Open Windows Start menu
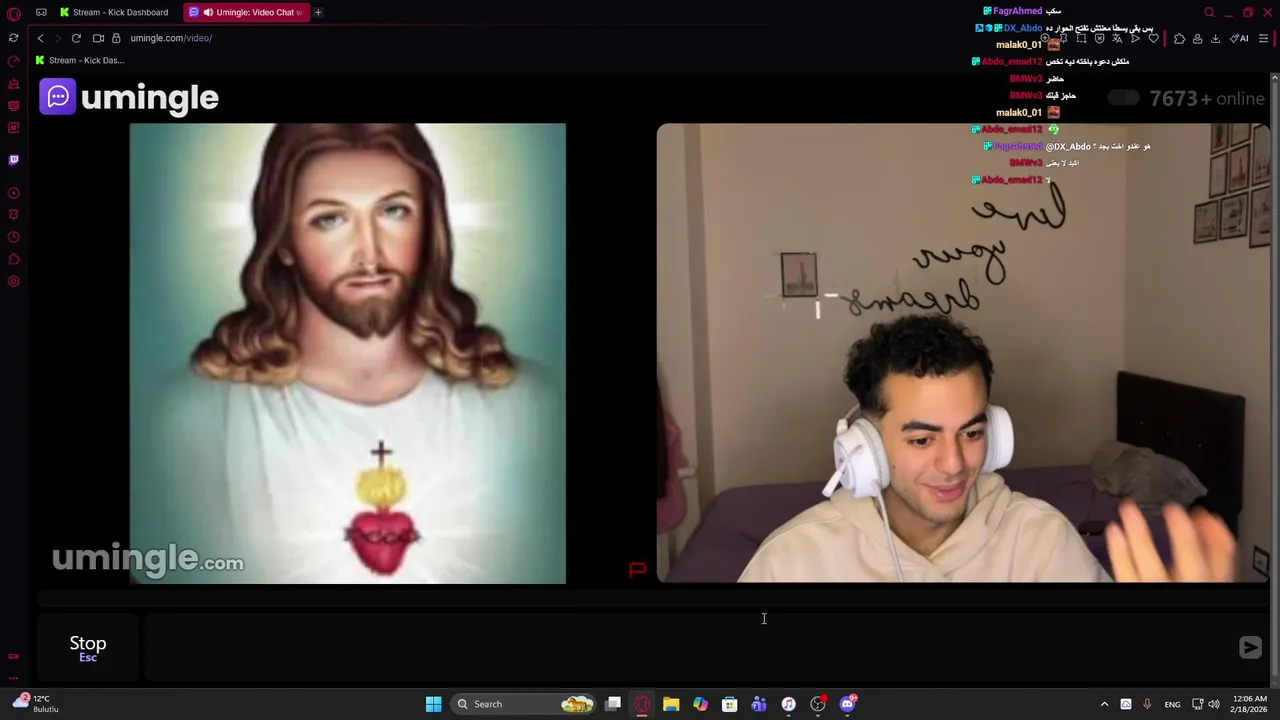This screenshot has width=1280, height=720. (433, 704)
